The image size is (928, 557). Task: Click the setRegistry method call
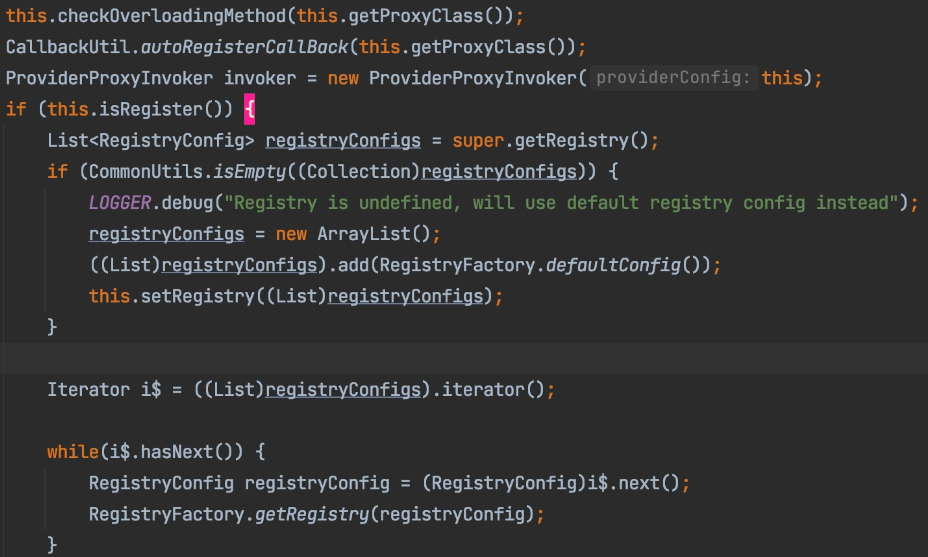198,296
